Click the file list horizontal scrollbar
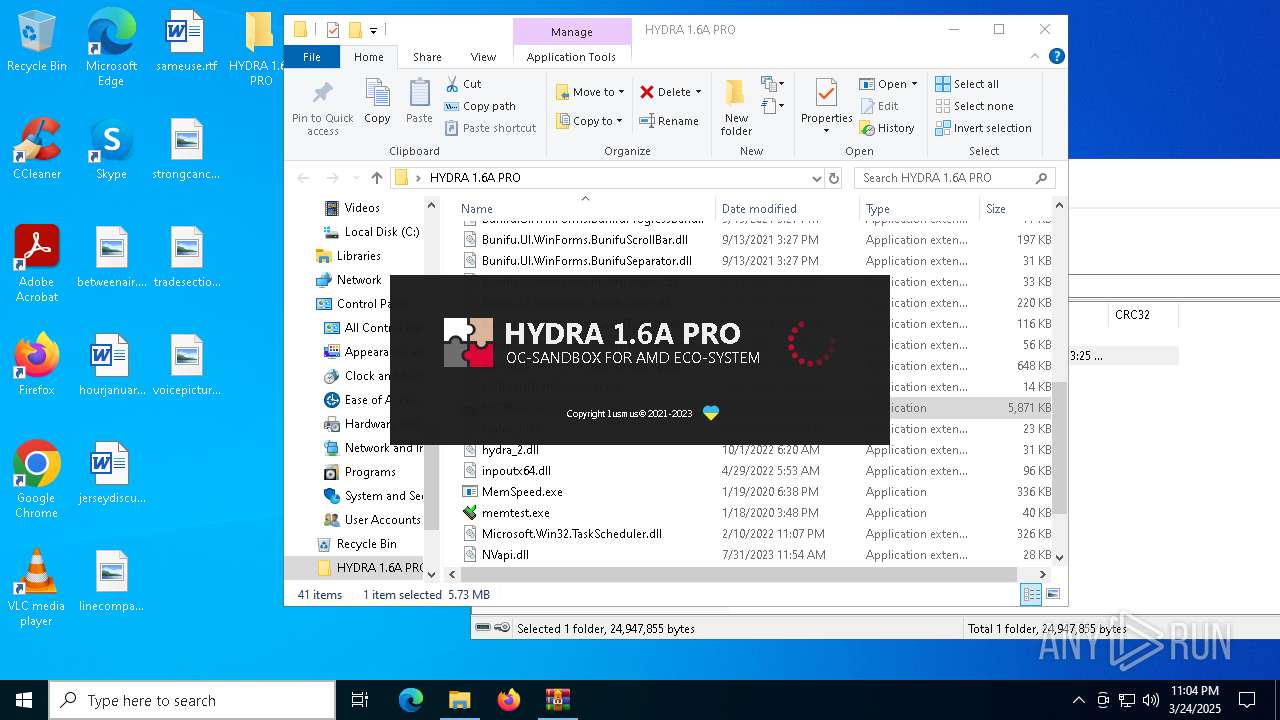The image size is (1280, 720). [738, 574]
